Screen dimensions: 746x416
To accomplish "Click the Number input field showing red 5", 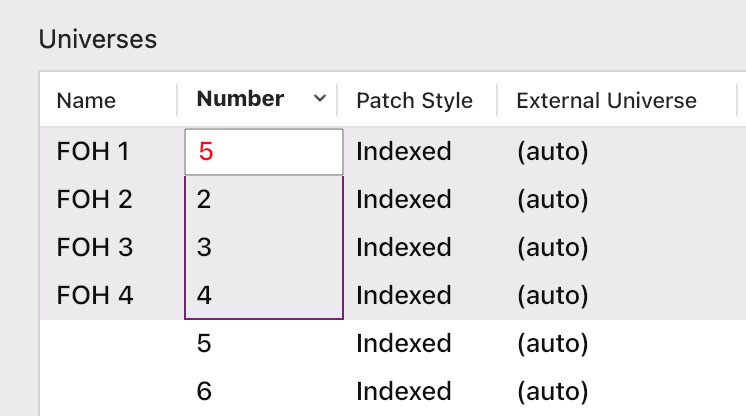I will (264, 152).
